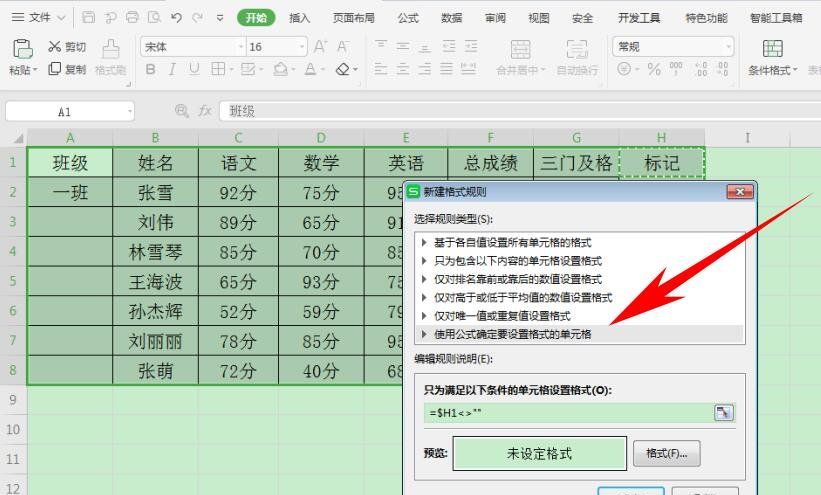Click the formula bar containing 班级
821x495 pixels.
tap(520, 111)
